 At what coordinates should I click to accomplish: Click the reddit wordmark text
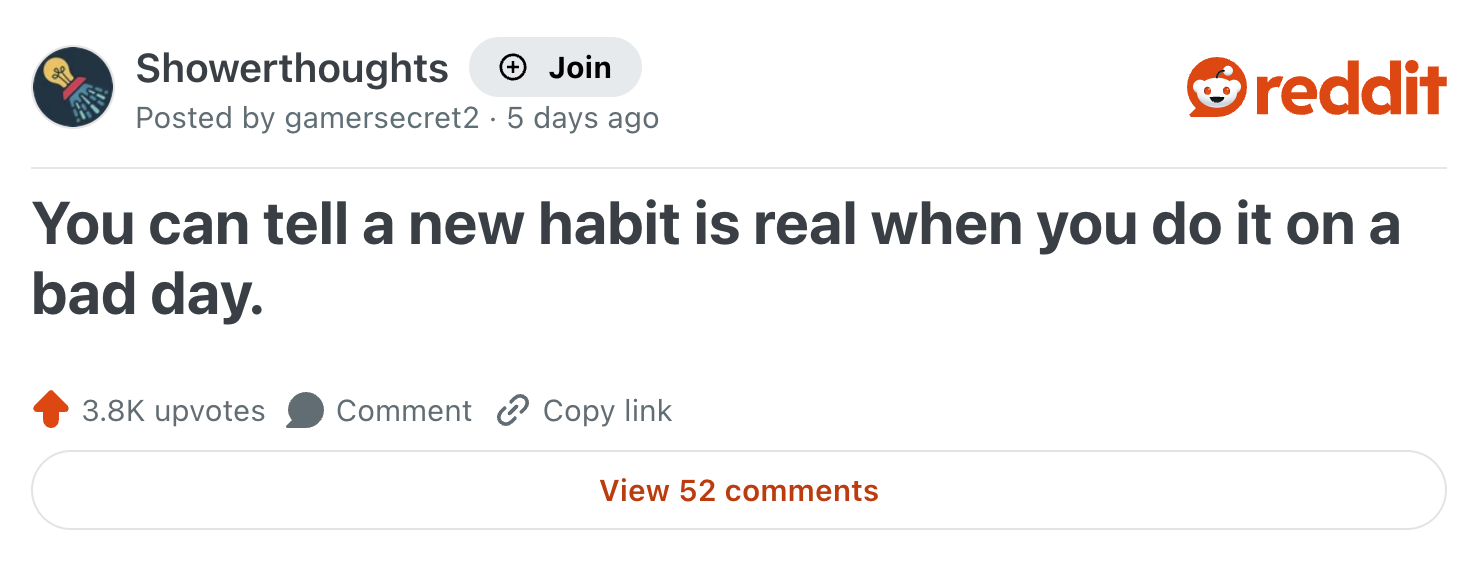1350,89
